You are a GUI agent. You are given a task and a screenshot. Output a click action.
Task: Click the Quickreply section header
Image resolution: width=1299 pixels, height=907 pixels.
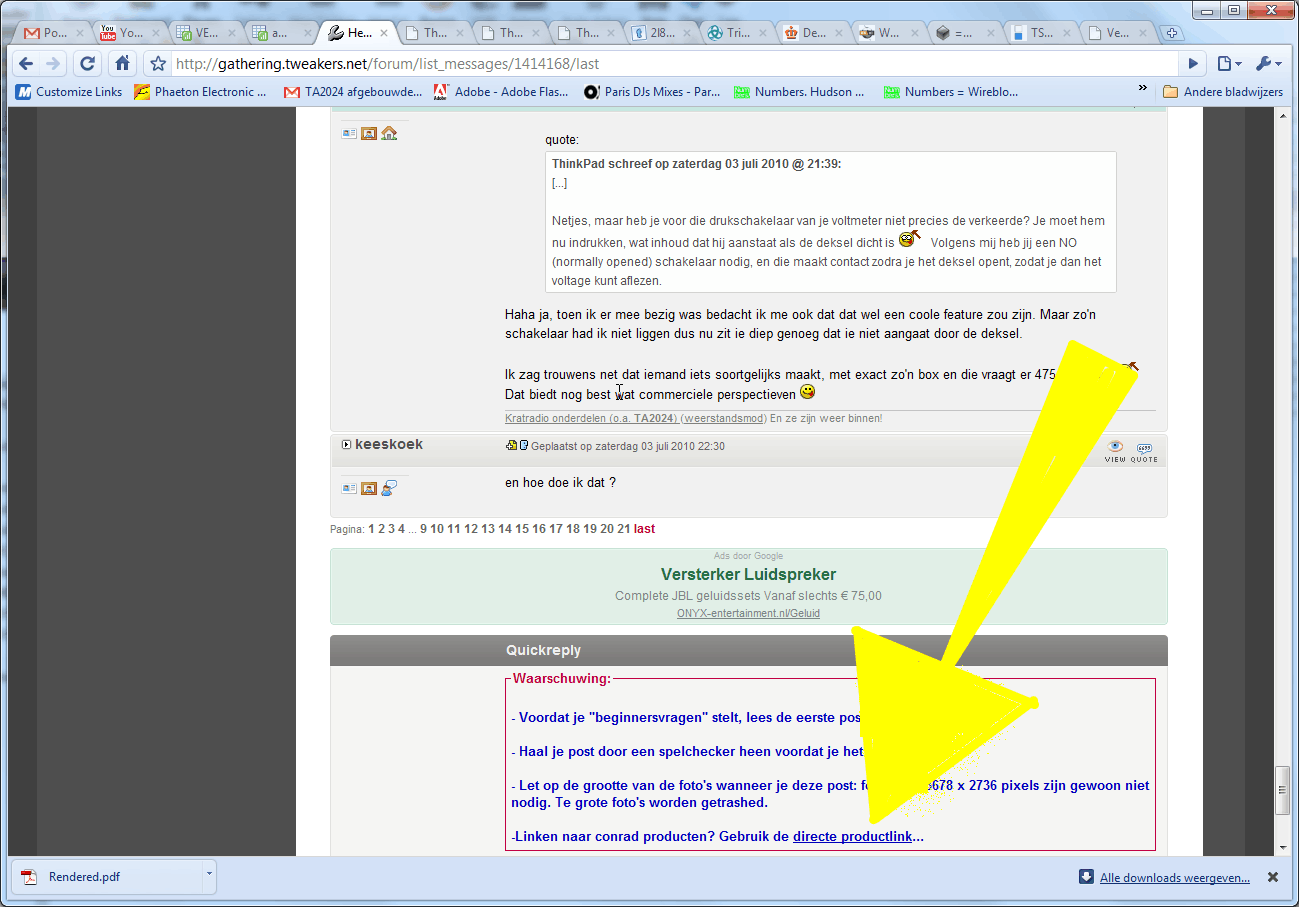[x=749, y=650]
